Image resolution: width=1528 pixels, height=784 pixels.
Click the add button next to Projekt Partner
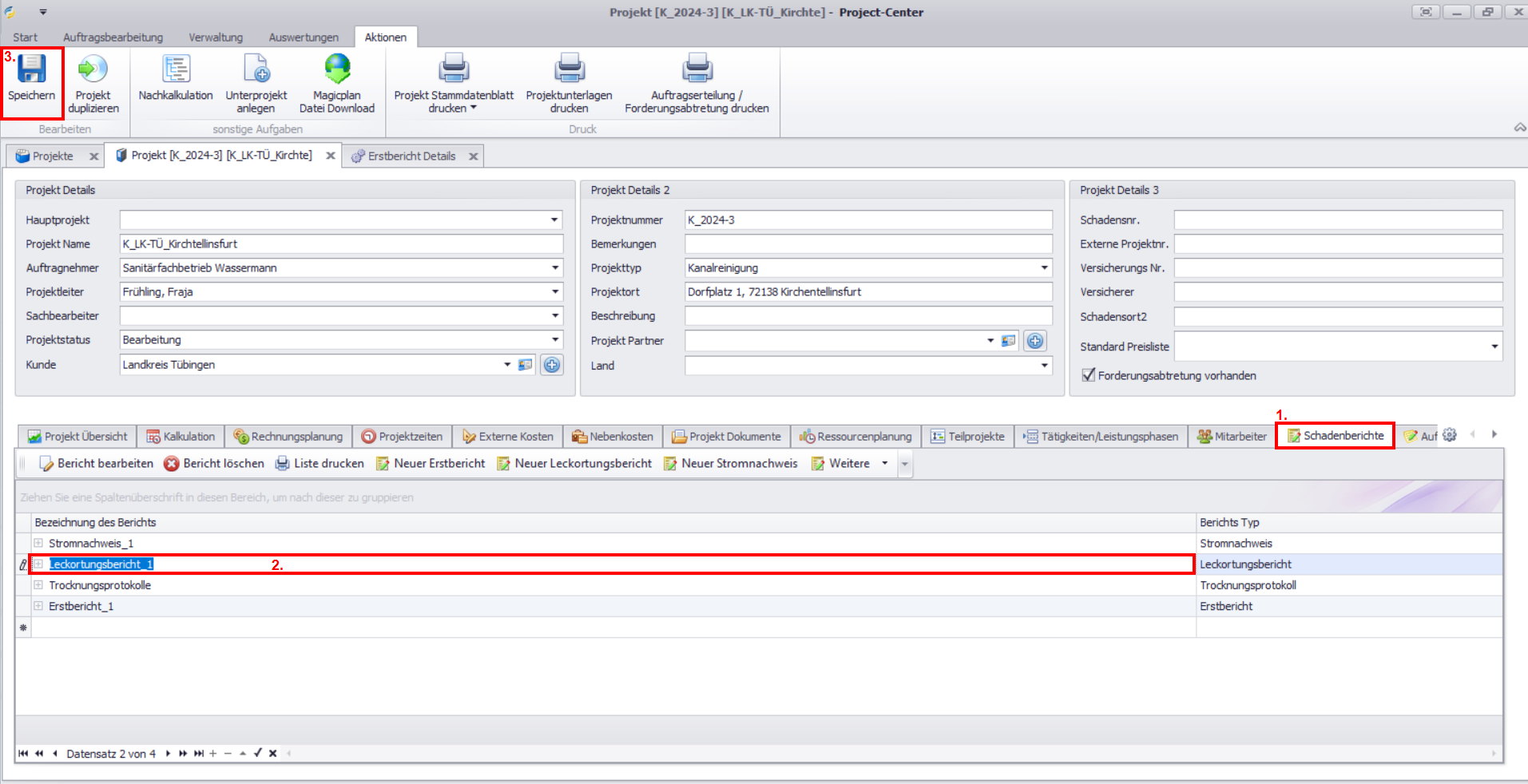[x=1035, y=341]
